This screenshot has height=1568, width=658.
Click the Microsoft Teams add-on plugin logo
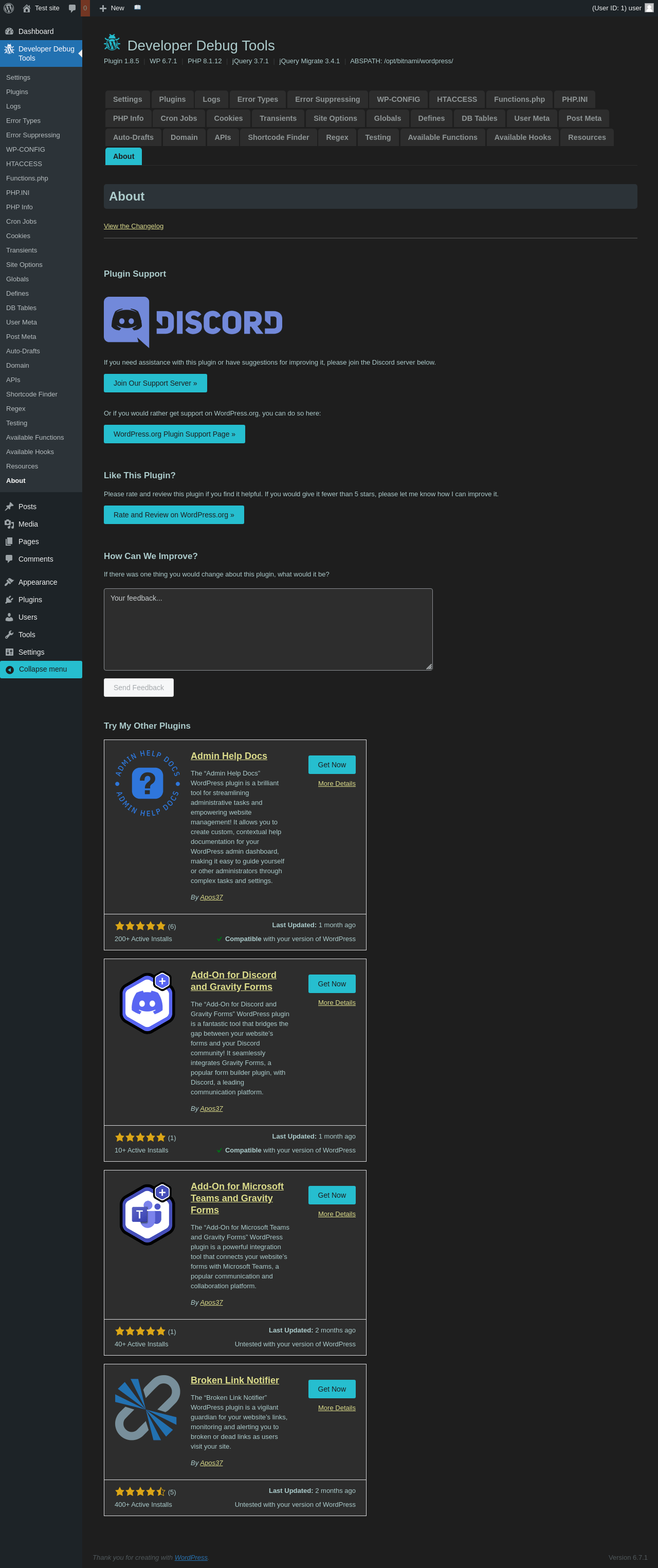[x=148, y=1214]
